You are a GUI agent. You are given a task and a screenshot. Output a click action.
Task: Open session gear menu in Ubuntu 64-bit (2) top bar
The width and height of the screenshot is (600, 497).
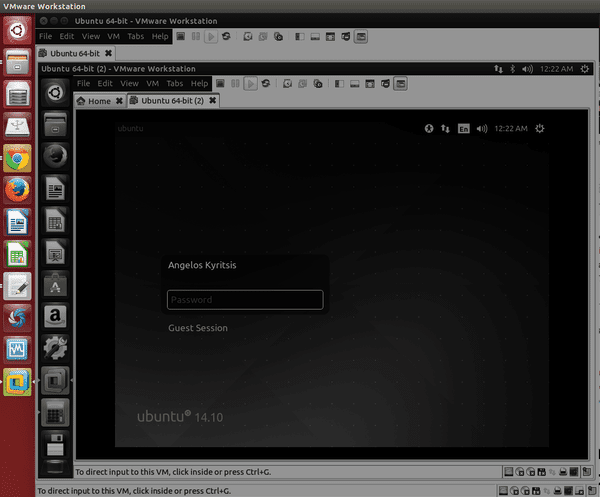tap(585, 69)
